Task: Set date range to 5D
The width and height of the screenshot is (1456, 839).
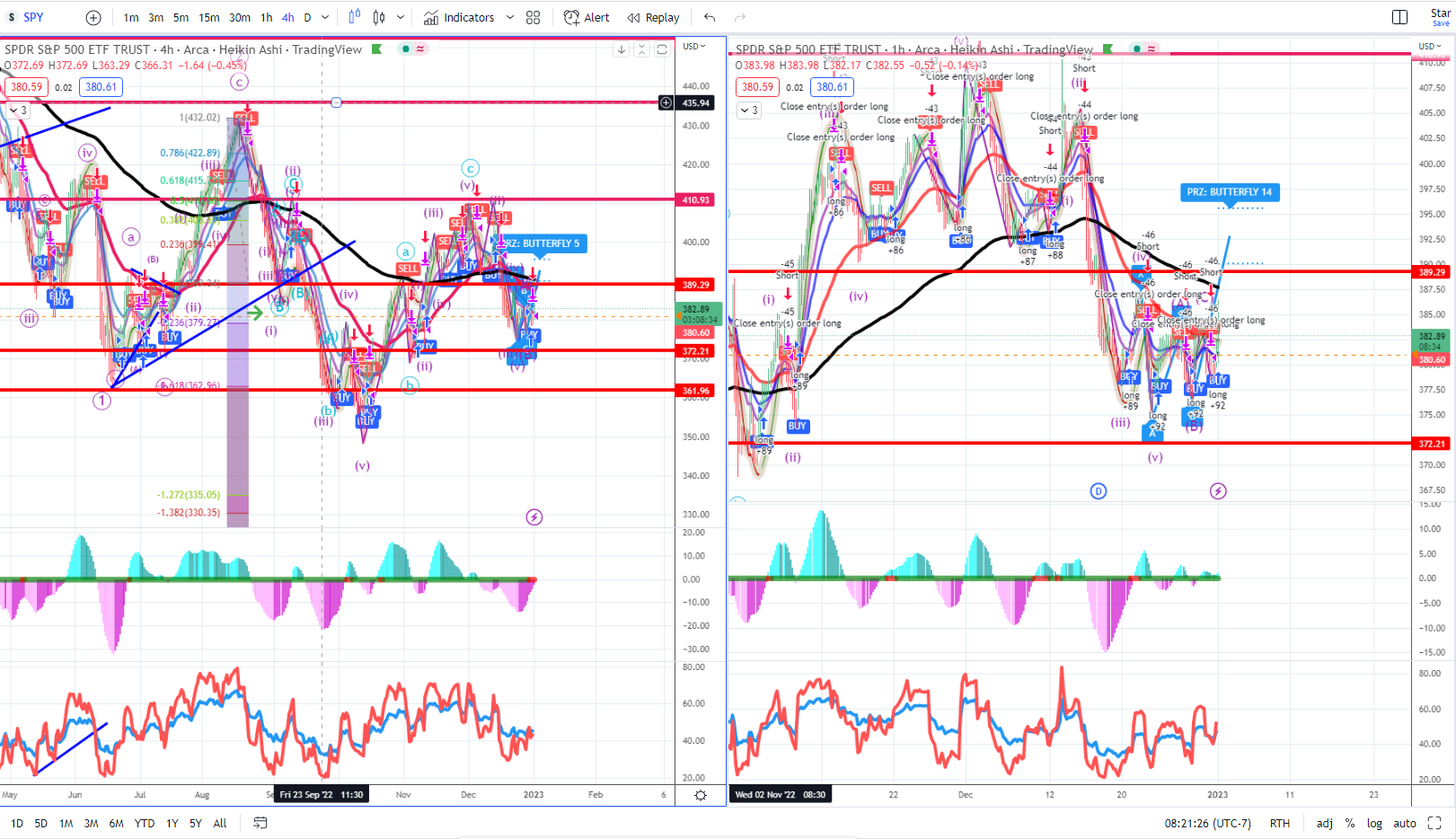Action: pyautogui.click(x=40, y=823)
